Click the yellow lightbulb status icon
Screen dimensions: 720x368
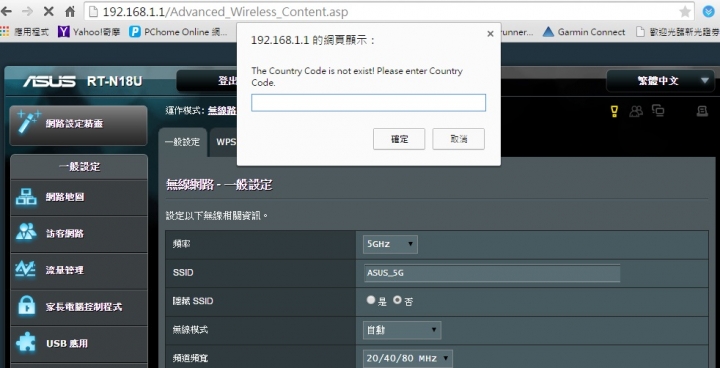(x=614, y=111)
